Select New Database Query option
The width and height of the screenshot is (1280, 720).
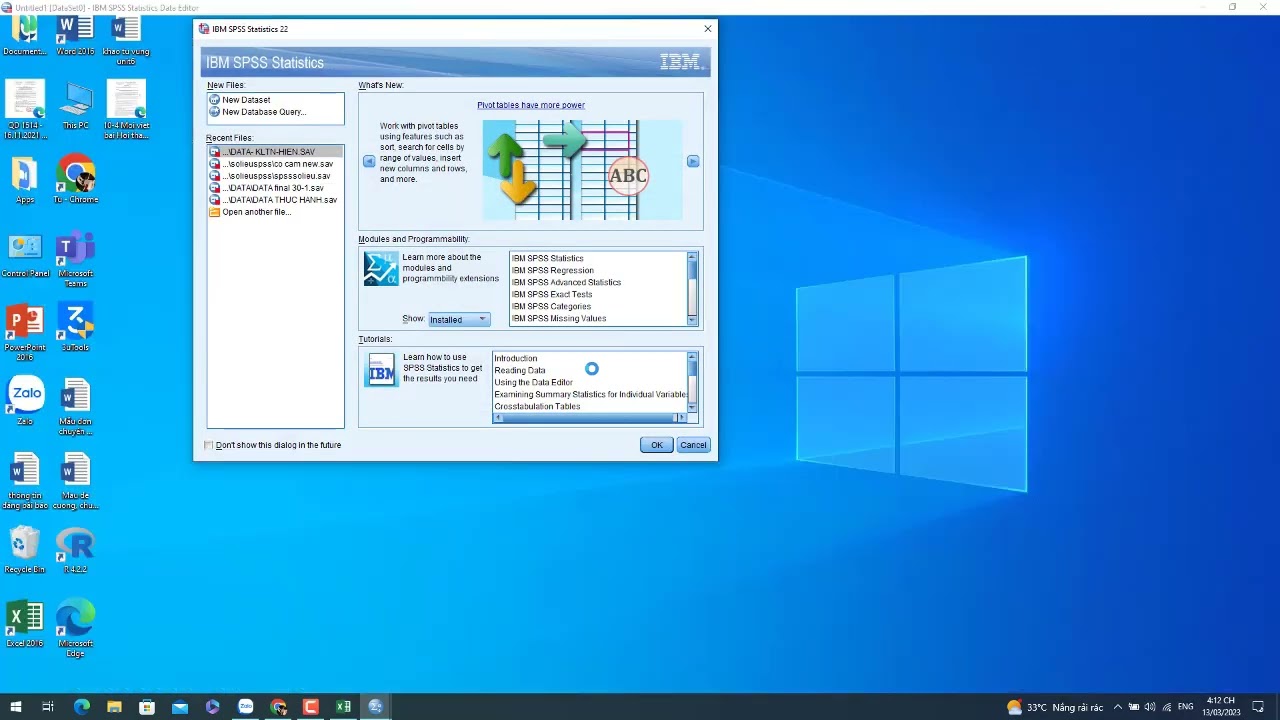point(264,112)
